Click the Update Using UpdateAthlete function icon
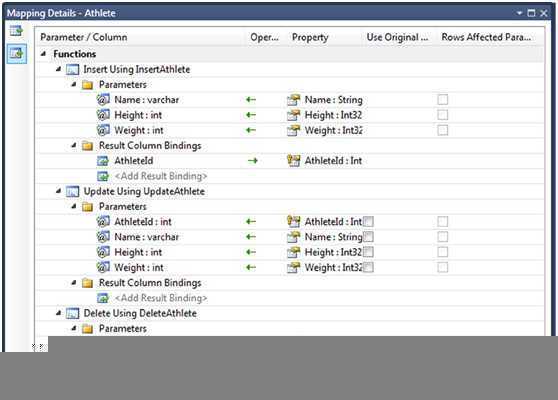Viewport: 558px width, 400px height. [73, 191]
